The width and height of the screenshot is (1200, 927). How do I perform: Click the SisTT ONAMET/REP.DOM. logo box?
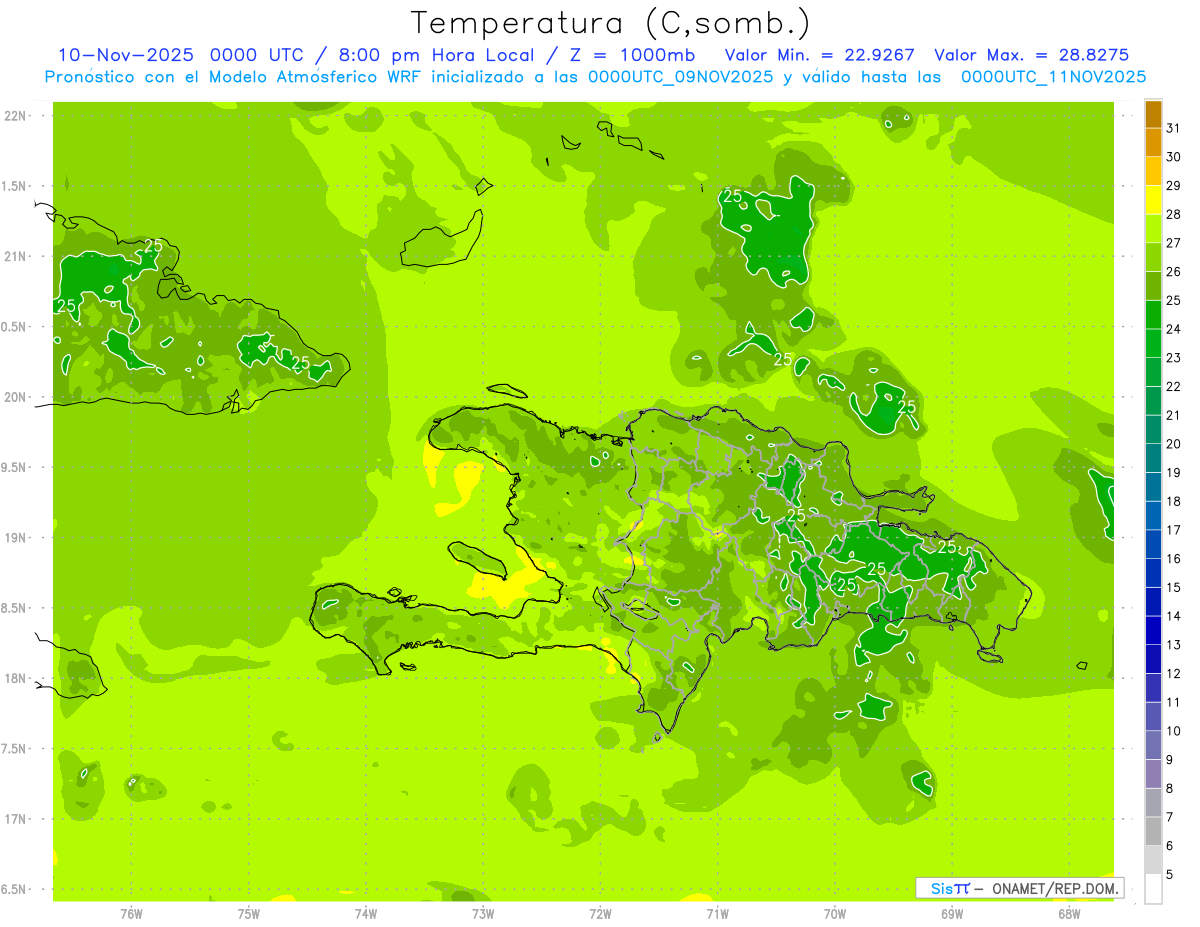1019,888
